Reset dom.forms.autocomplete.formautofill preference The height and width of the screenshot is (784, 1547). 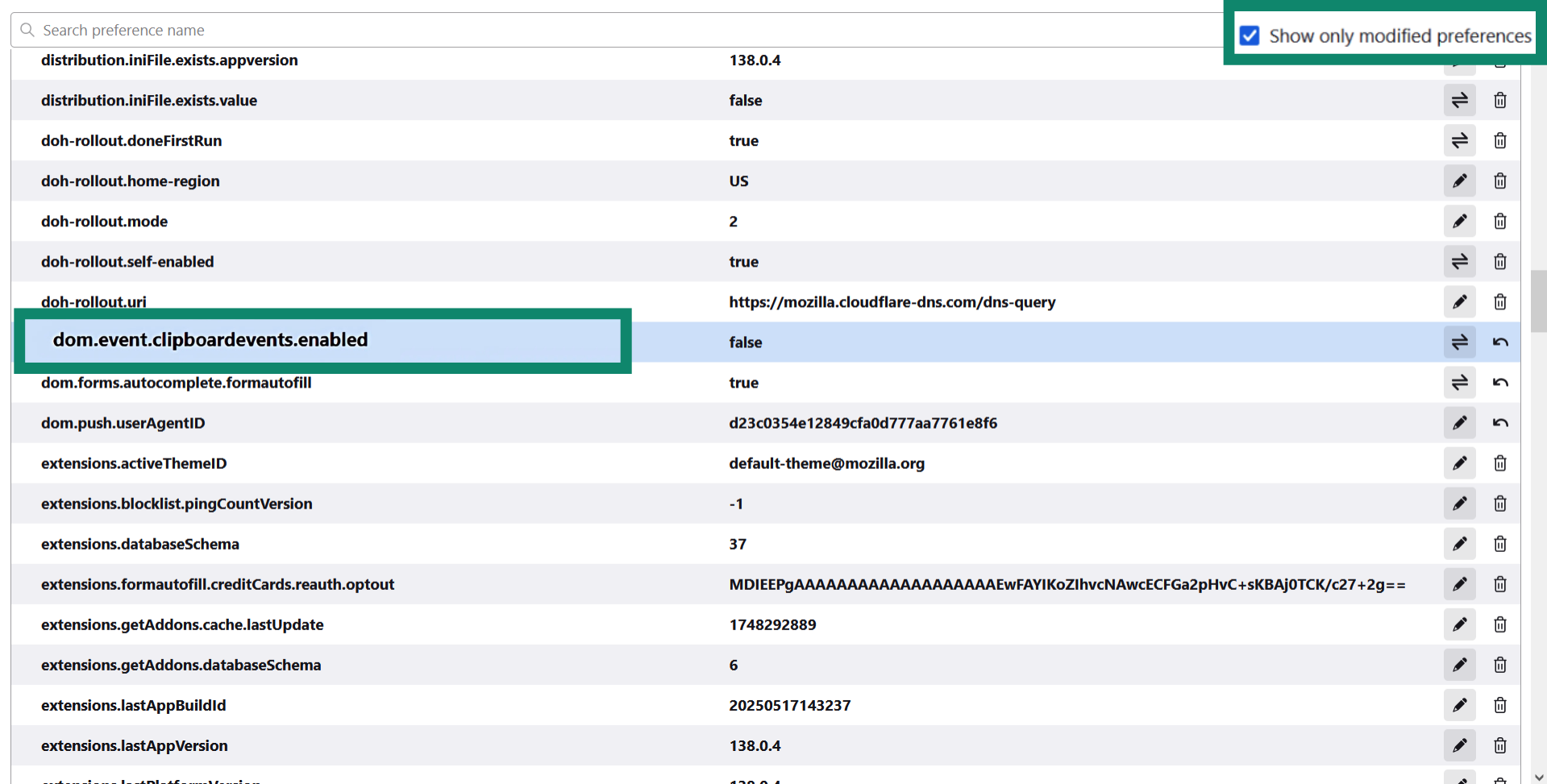1499,383
